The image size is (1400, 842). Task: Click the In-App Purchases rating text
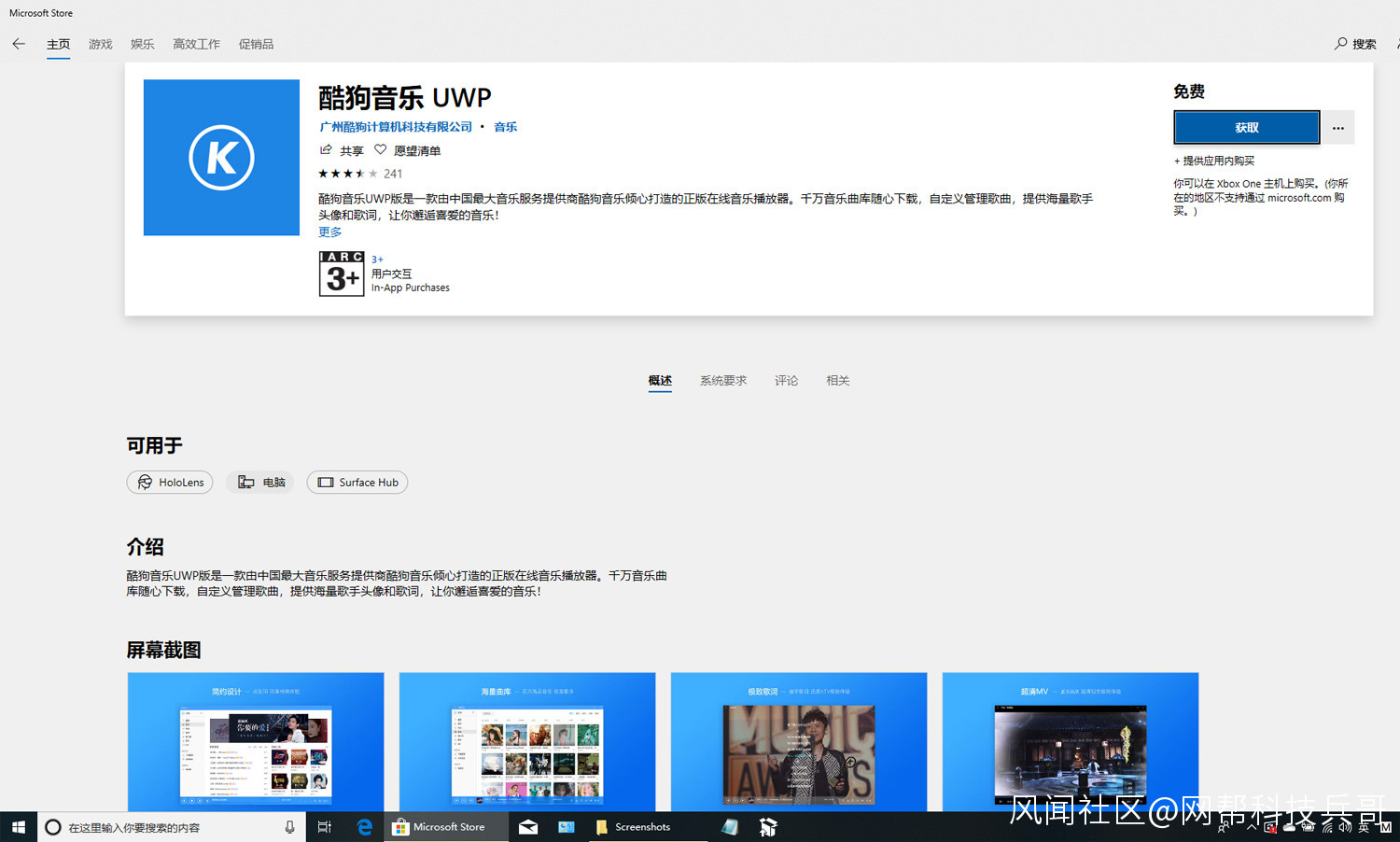pyautogui.click(x=411, y=288)
